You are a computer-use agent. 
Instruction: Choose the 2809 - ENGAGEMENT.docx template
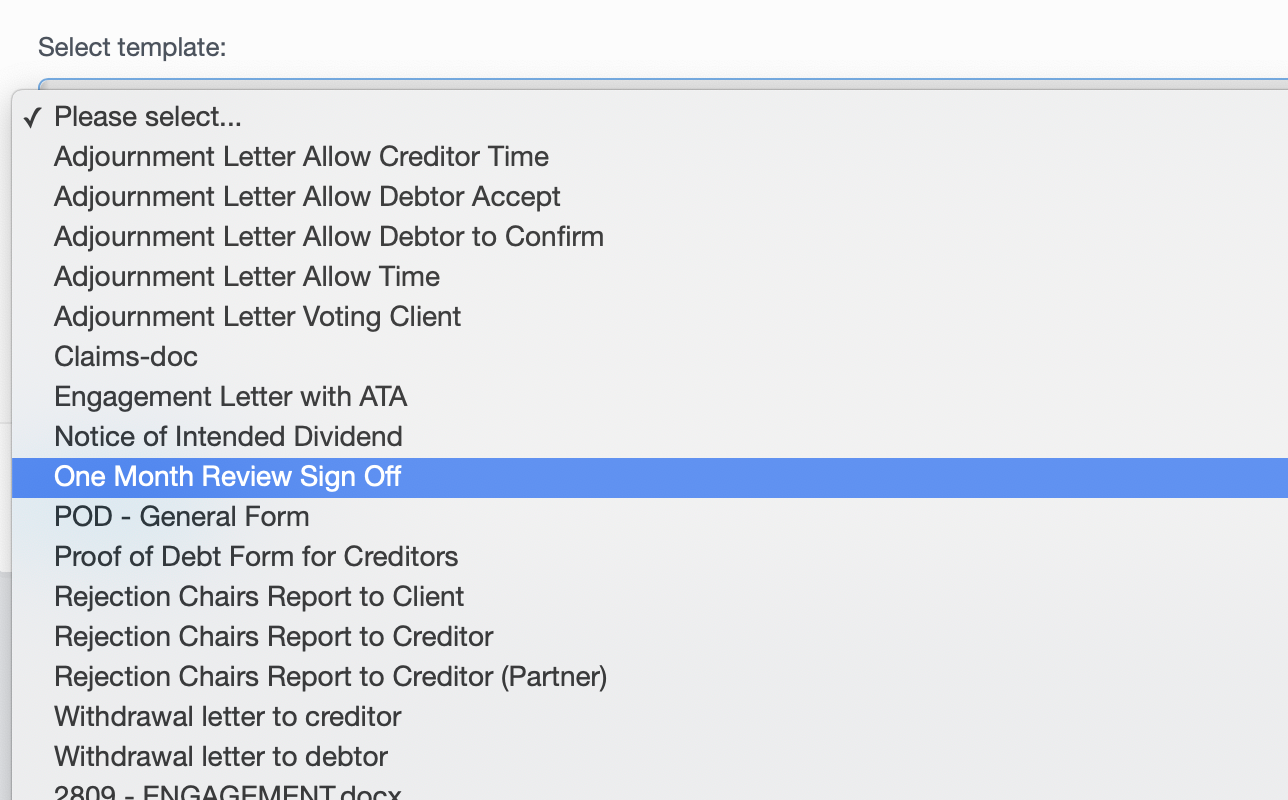(x=228, y=793)
